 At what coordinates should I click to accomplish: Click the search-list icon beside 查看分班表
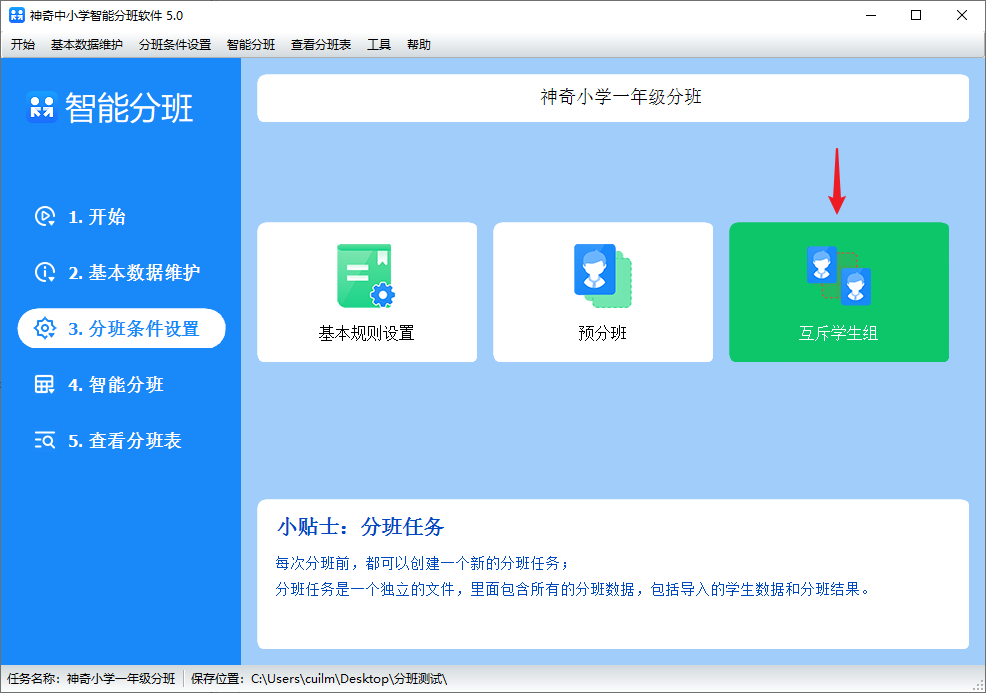coord(45,441)
